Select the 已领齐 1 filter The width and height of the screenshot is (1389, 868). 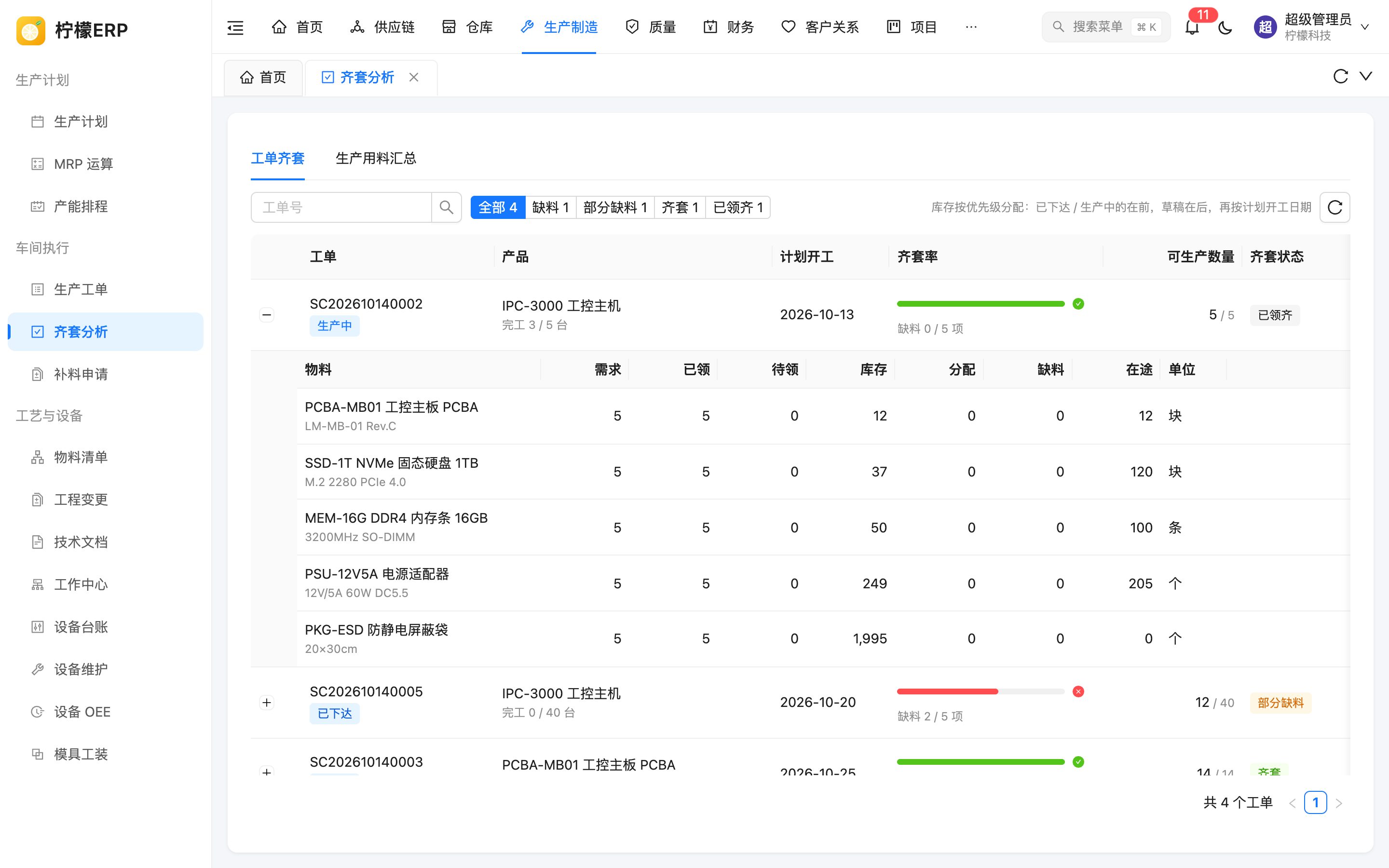[x=738, y=207]
